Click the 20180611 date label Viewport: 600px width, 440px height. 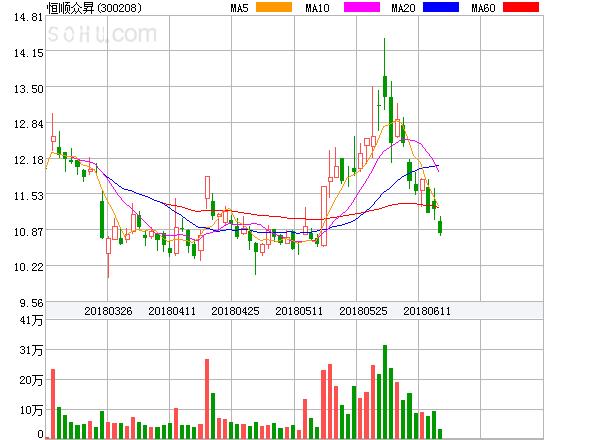click(427, 311)
